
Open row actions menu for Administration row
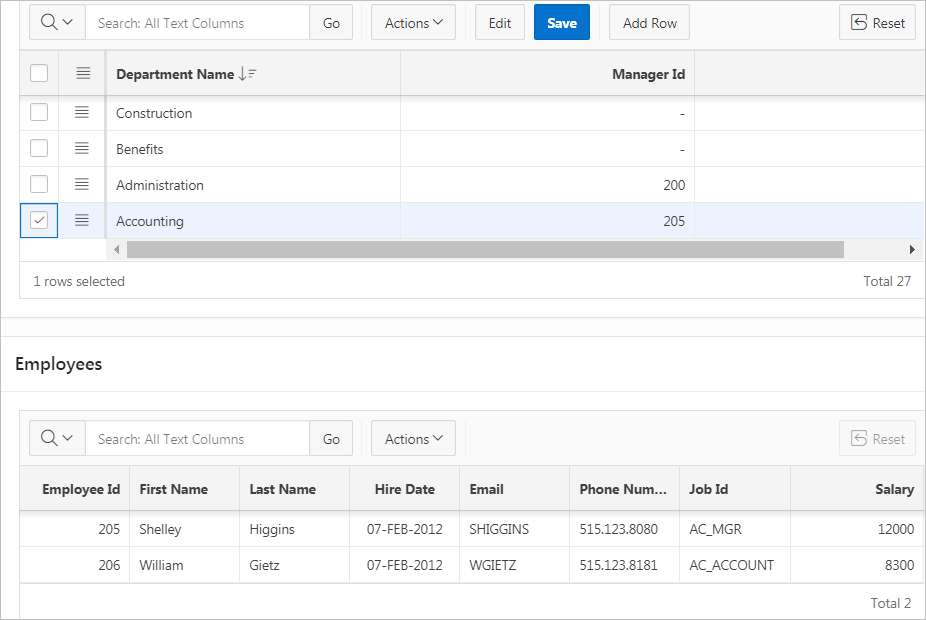(83, 185)
